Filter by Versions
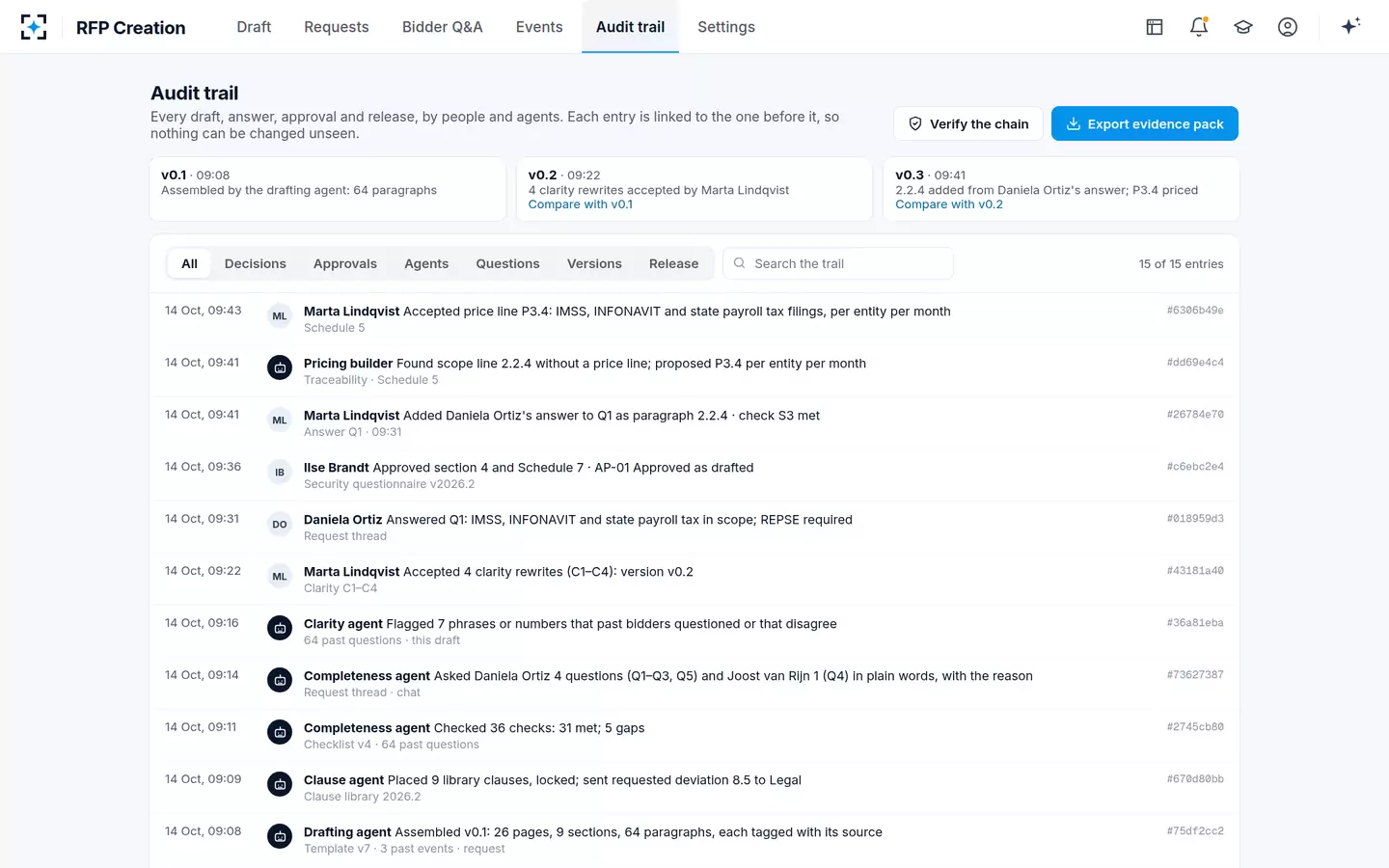 click(594, 263)
